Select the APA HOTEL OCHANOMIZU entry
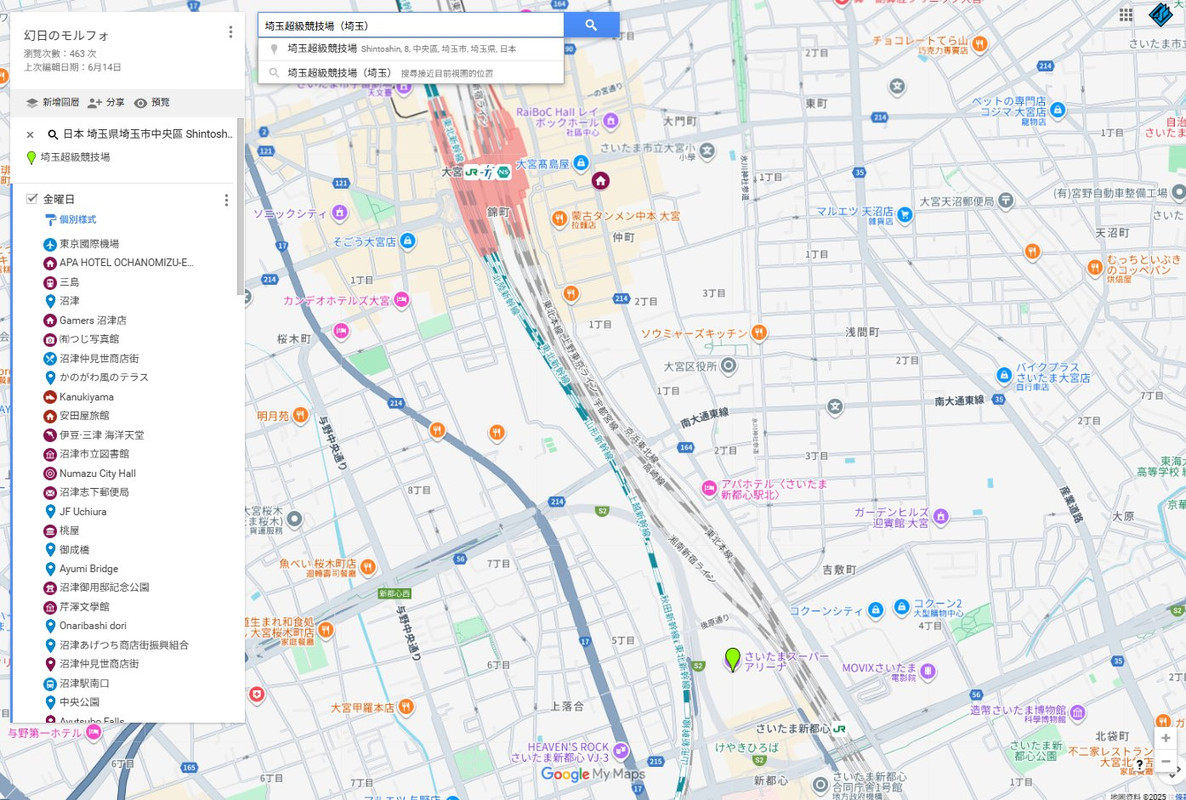Image resolution: width=1186 pixels, height=800 pixels. pos(126,263)
